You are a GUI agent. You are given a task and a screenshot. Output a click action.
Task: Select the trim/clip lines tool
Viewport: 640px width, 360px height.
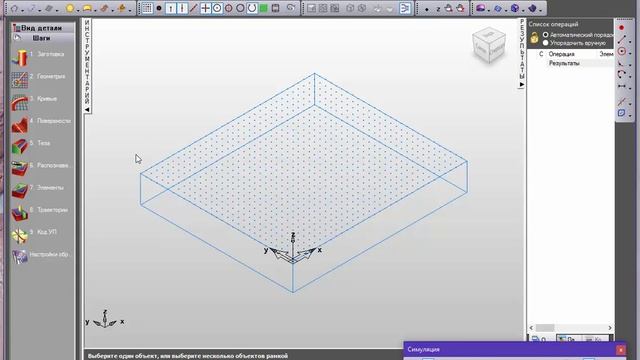click(x=621, y=101)
